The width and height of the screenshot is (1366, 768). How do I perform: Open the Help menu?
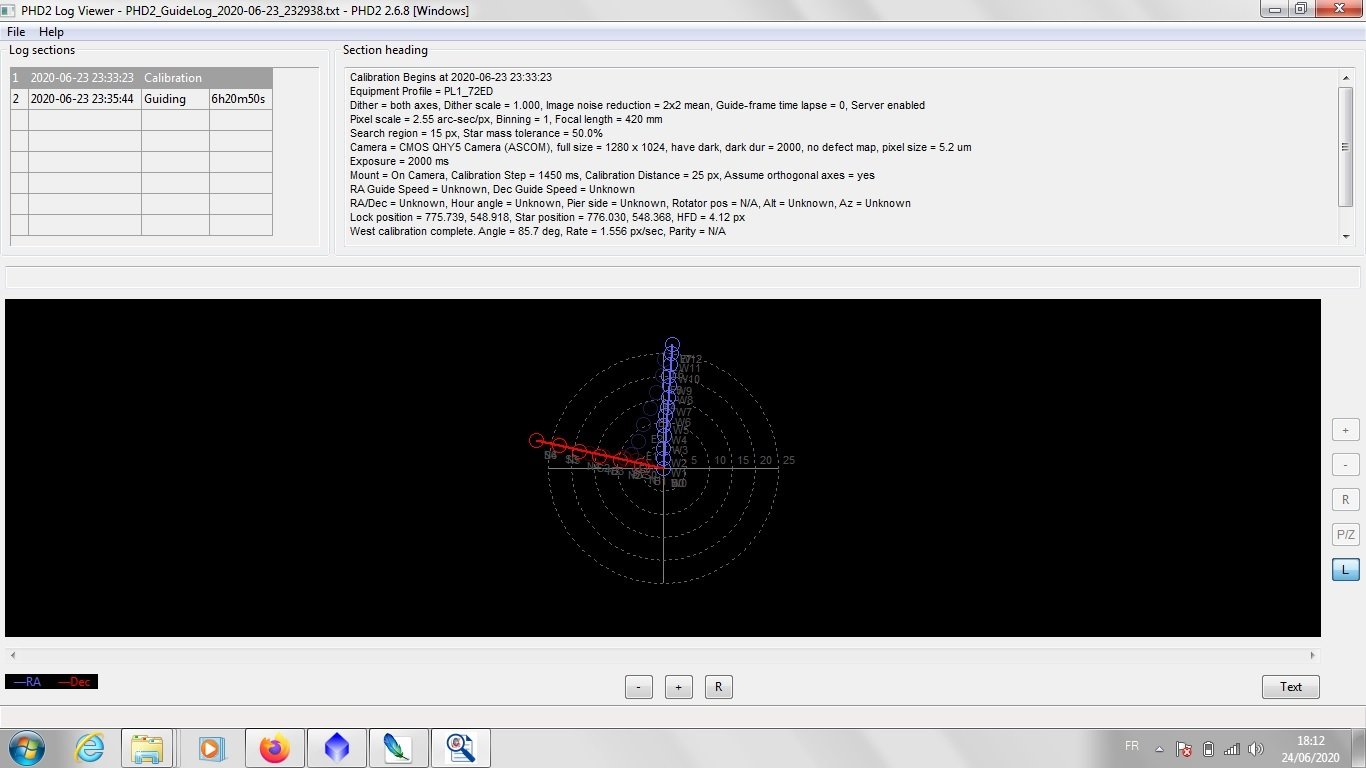click(x=51, y=32)
